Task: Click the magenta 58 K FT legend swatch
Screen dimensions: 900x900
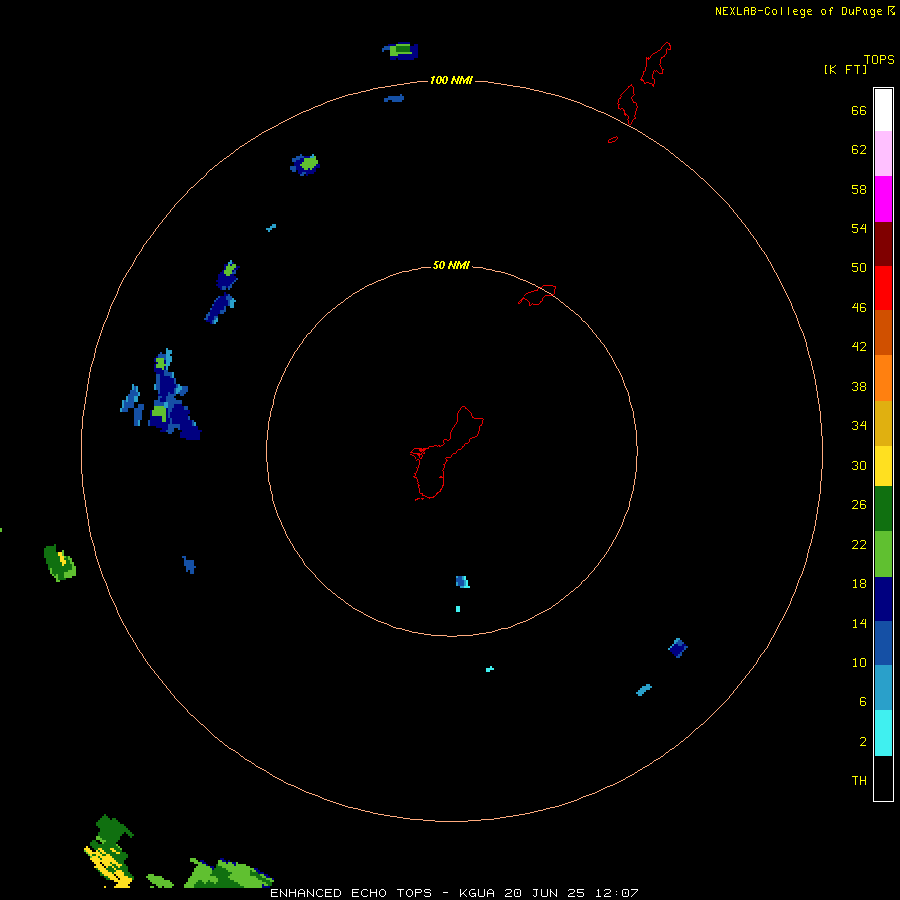Action: pyautogui.click(x=883, y=199)
